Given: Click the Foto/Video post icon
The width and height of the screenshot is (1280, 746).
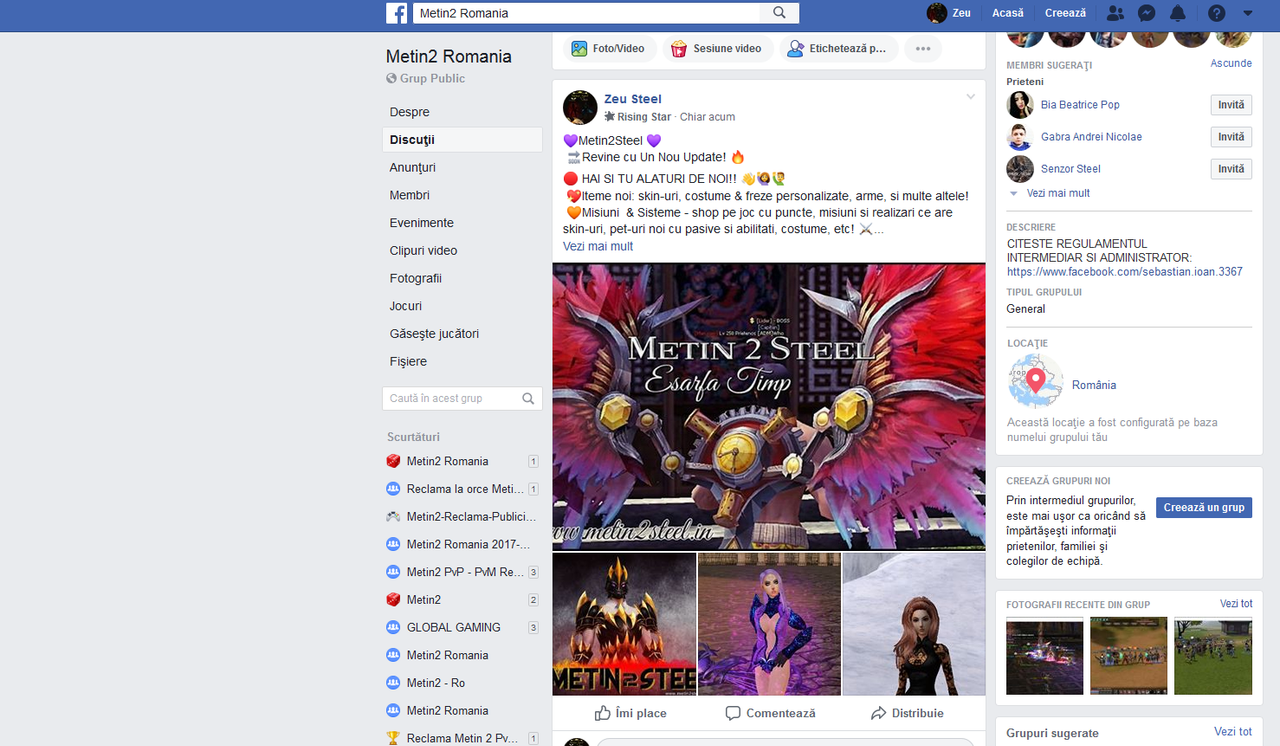Looking at the screenshot, I should (x=579, y=47).
